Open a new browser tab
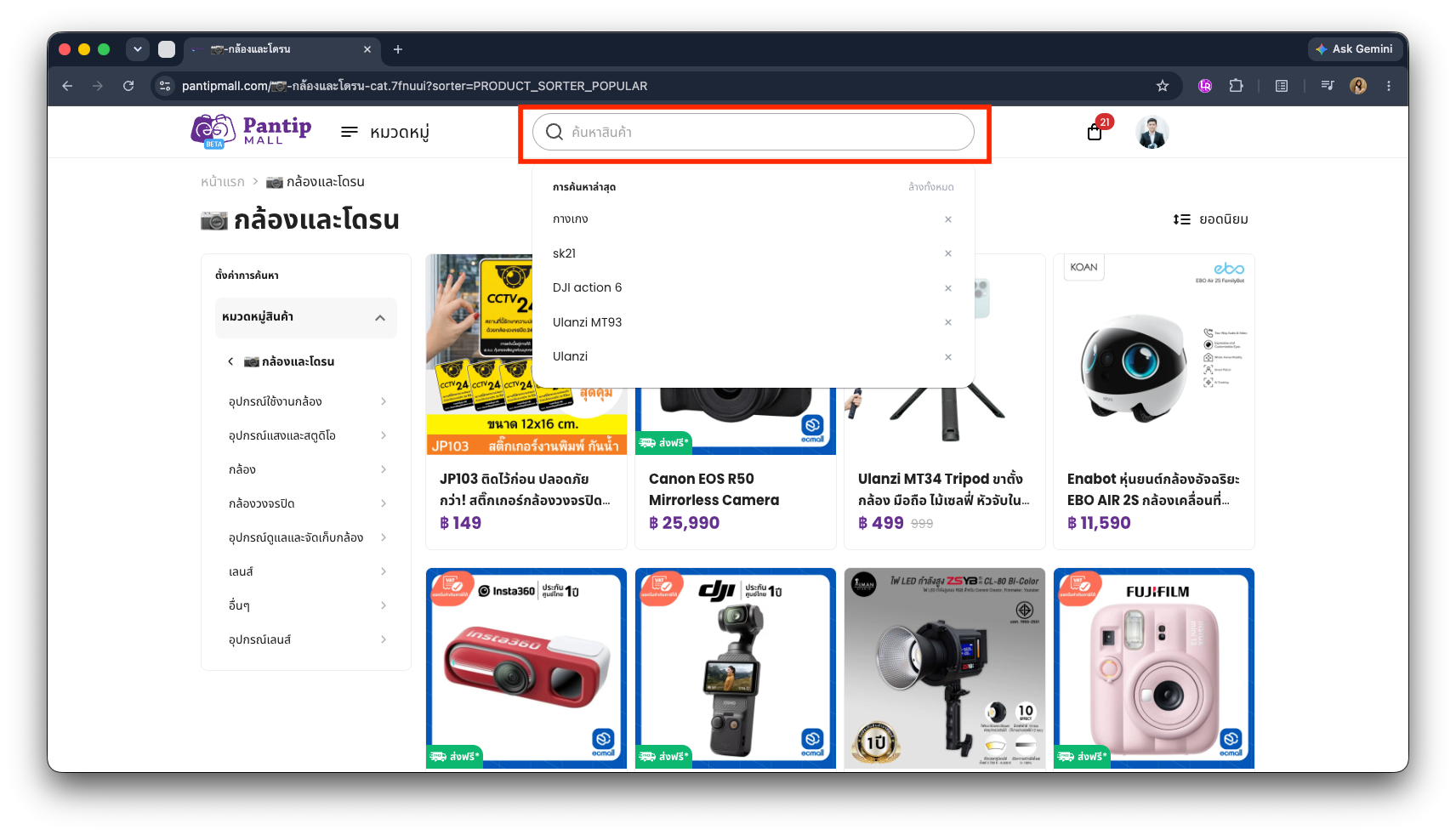The height and width of the screenshot is (835, 1456). click(398, 49)
